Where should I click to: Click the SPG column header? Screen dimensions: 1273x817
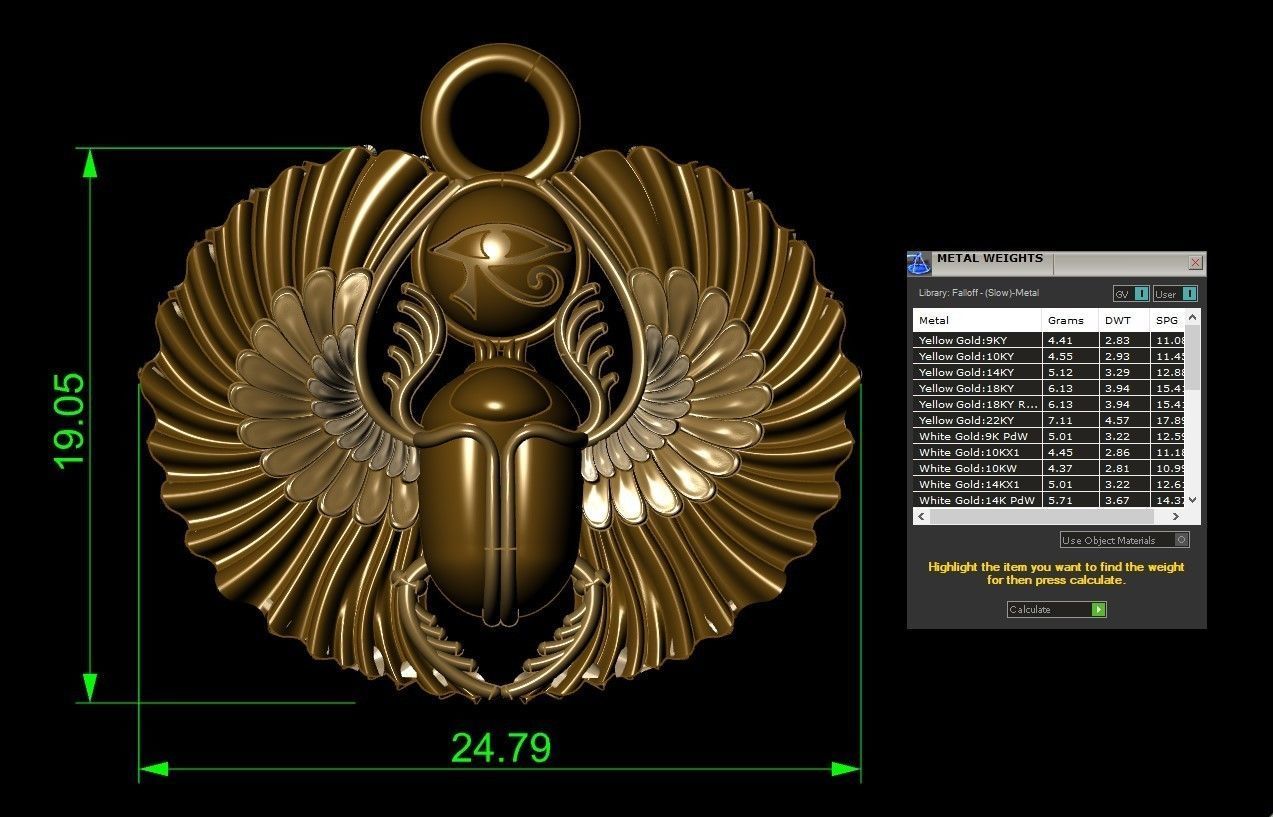pyautogui.click(x=1168, y=320)
